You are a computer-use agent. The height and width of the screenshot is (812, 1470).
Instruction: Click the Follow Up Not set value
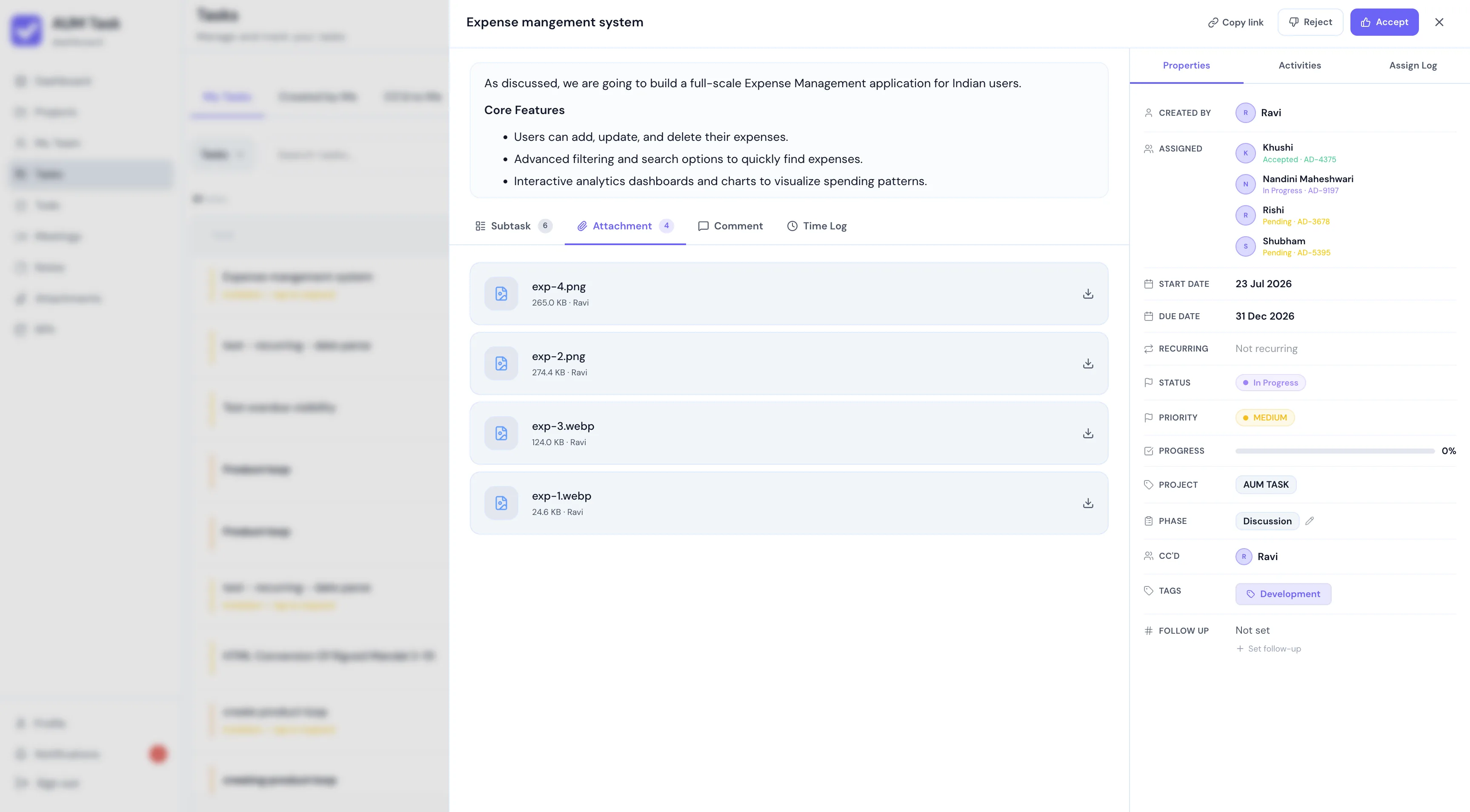pos(1252,631)
